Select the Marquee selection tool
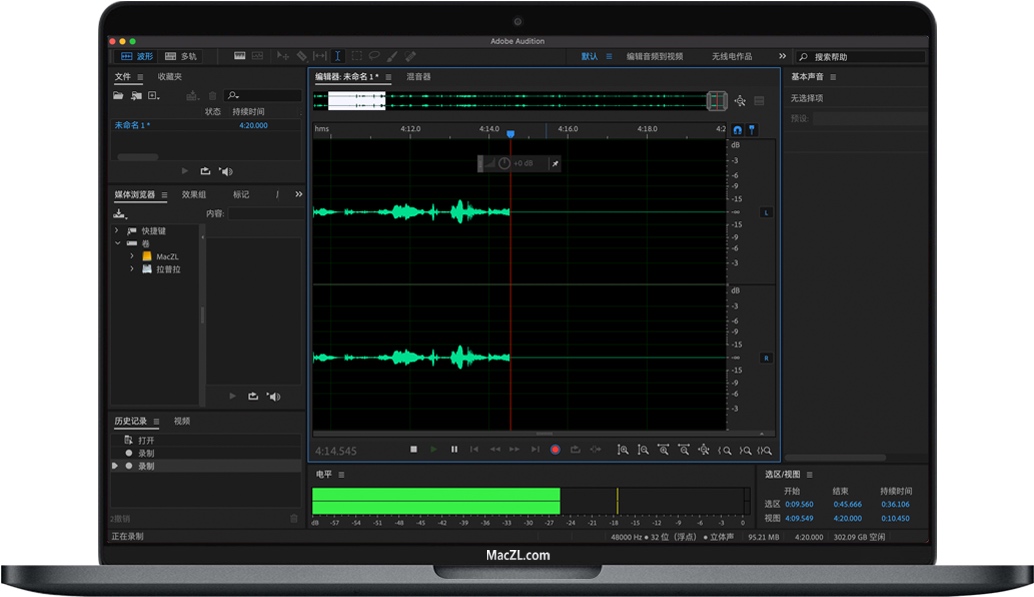The height and width of the screenshot is (597, 1034). click(357, 57)
